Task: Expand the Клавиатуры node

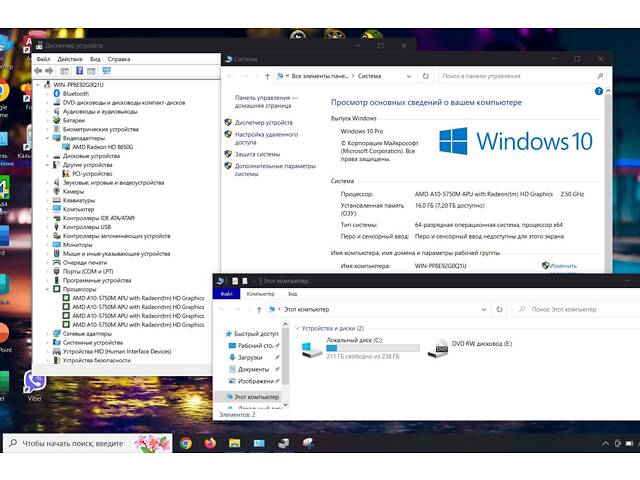Action: point(47,200)
